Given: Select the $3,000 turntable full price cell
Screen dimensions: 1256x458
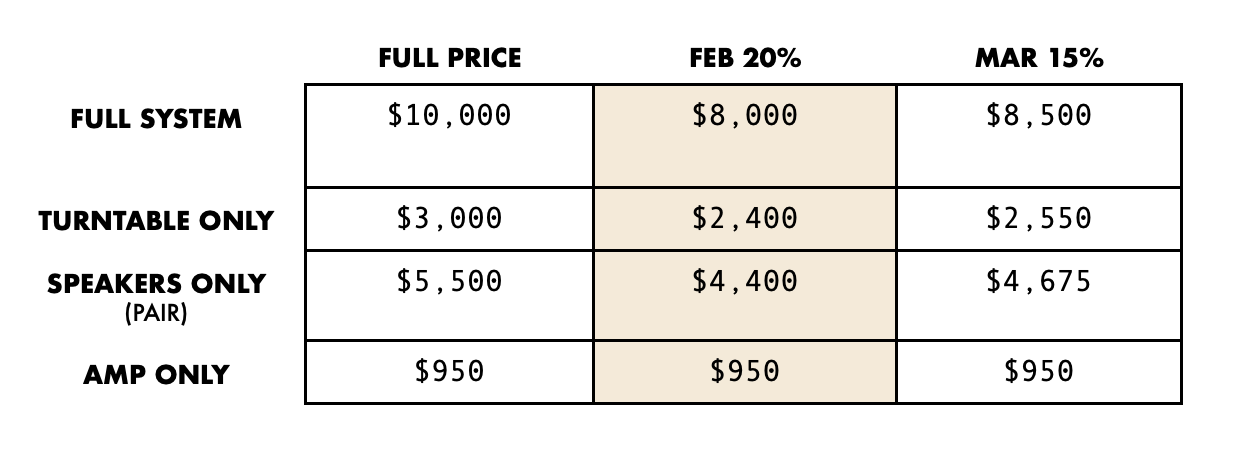Looking at the screenshot, I should [449, 218].
